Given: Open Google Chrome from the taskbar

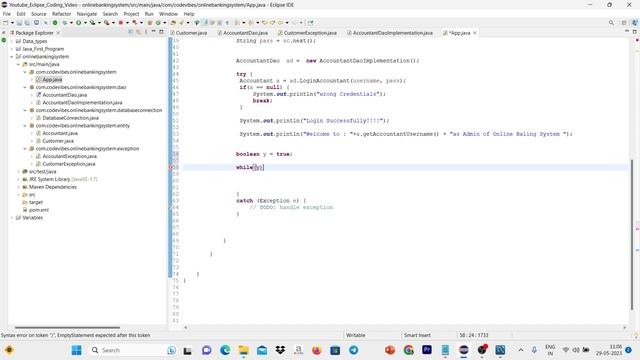Looking at the screenshot, I should click(x=409, y=350).
